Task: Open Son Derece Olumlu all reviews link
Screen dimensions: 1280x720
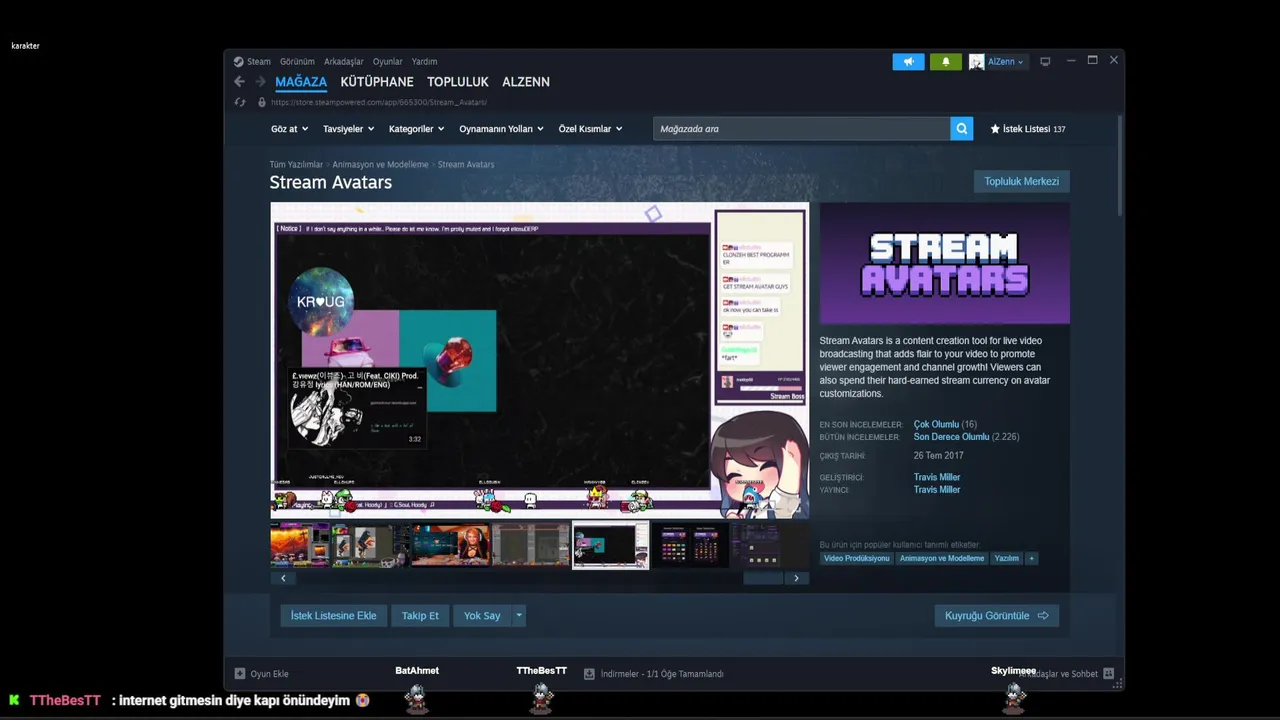Action: pyautogui.click(x=951, y=437)
